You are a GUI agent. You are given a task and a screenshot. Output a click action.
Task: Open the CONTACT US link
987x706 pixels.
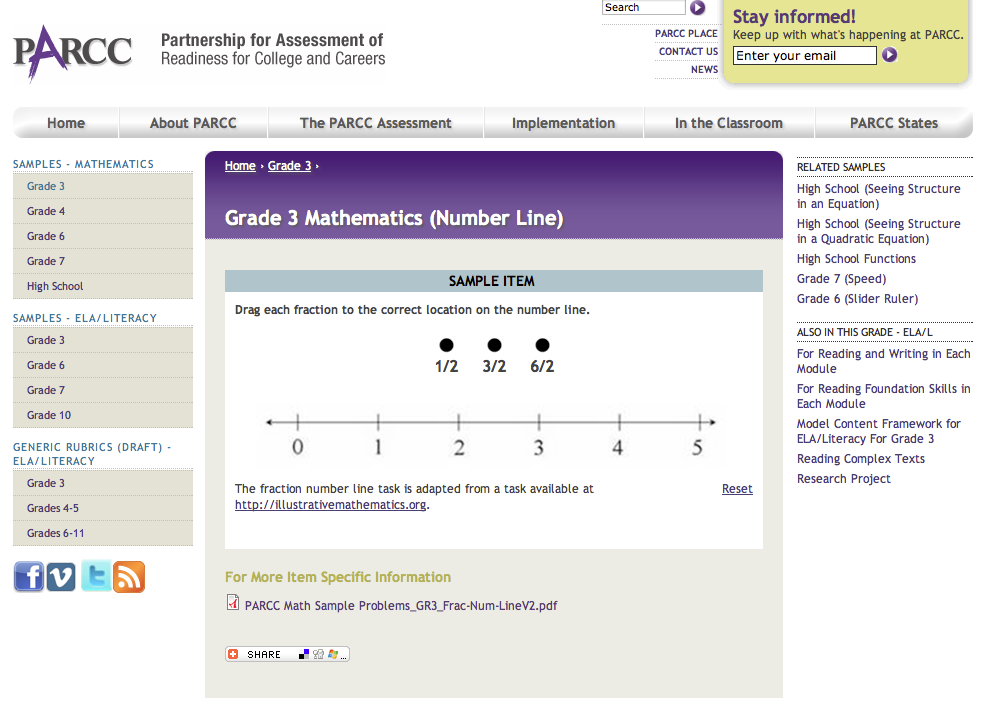(x=688, y=52)
